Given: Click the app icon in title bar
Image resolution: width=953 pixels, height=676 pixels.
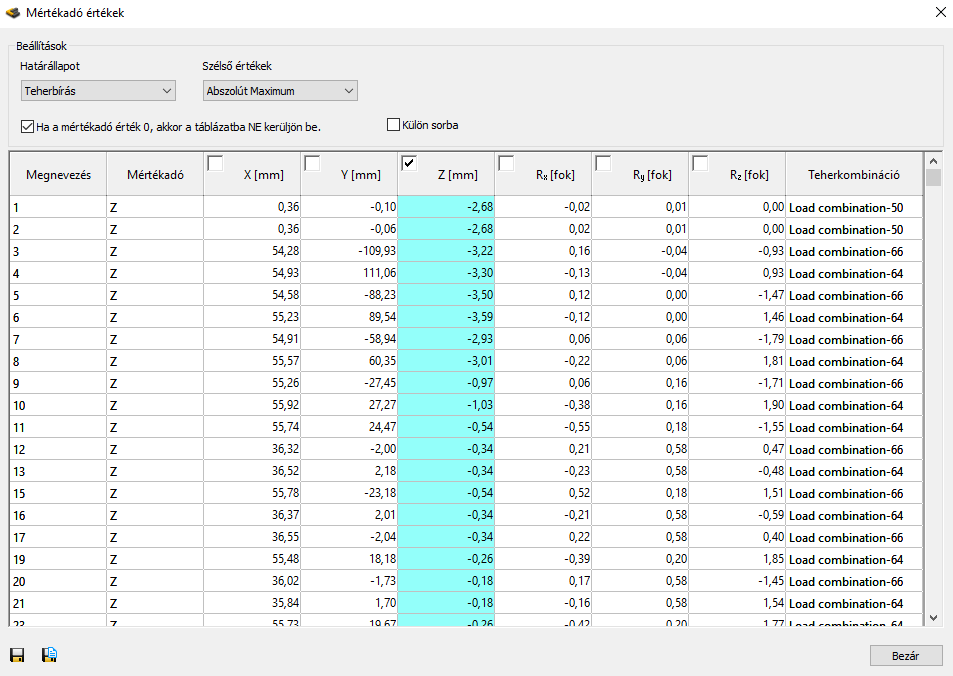Looking at the screenshot, I should click(x=12, y=12).
